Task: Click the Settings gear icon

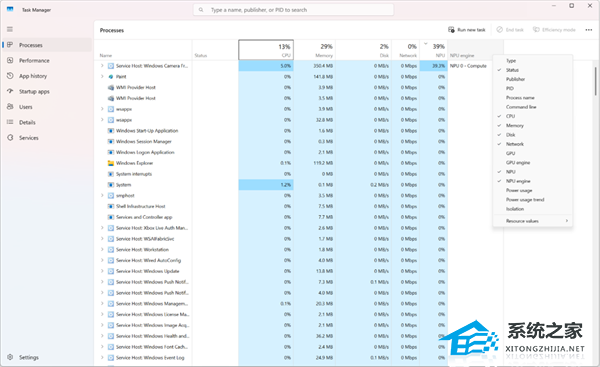Action: pos(10,357)
